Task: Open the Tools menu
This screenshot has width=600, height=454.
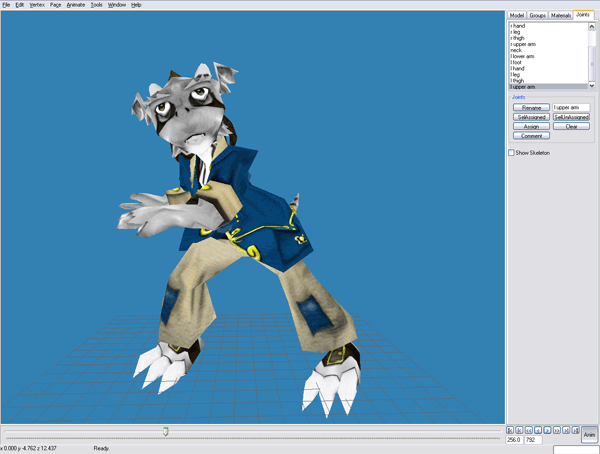Action: [x=96, y=5]
